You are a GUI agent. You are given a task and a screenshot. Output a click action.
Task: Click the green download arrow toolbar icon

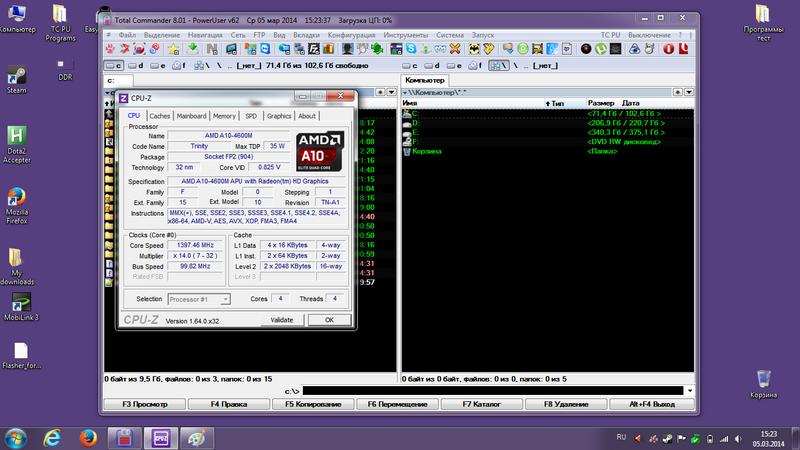(x=193, y=49)
